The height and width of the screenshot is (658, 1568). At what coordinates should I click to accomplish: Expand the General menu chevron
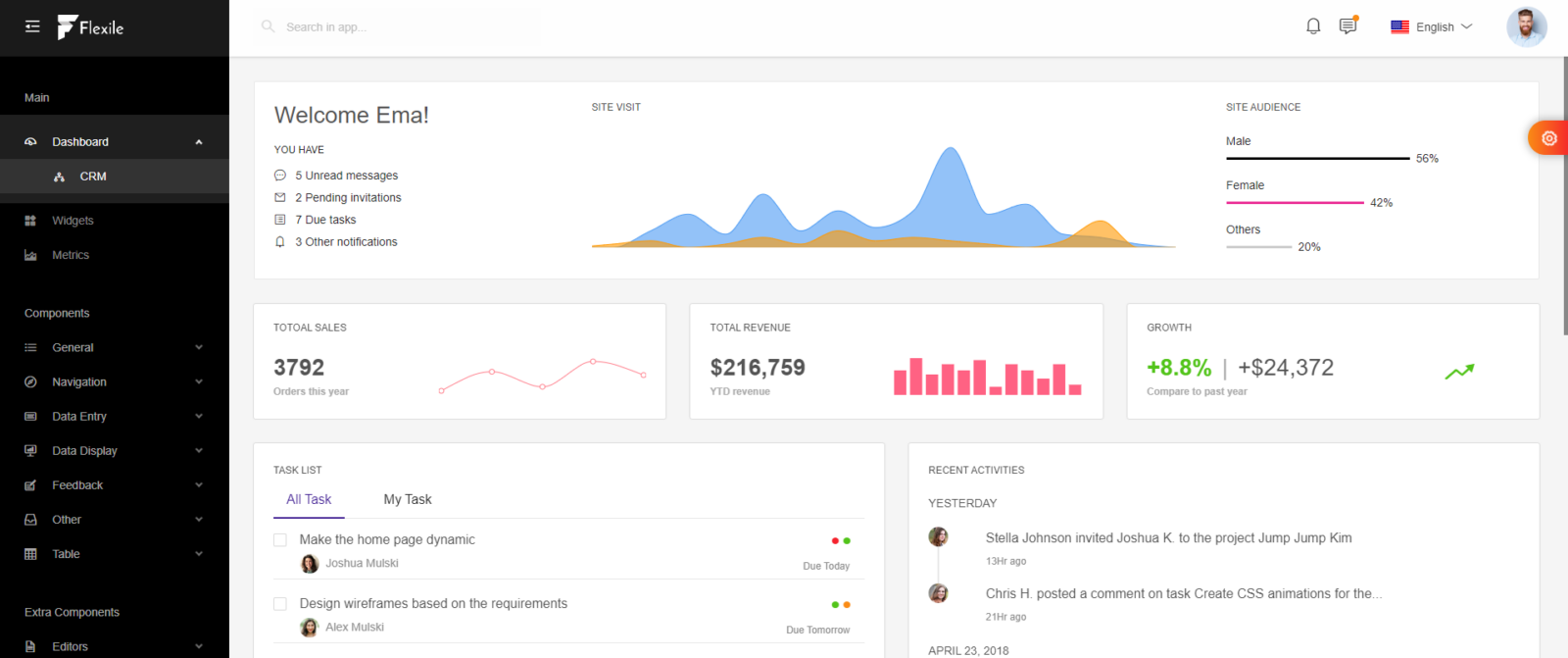click(x=199, y=347)
